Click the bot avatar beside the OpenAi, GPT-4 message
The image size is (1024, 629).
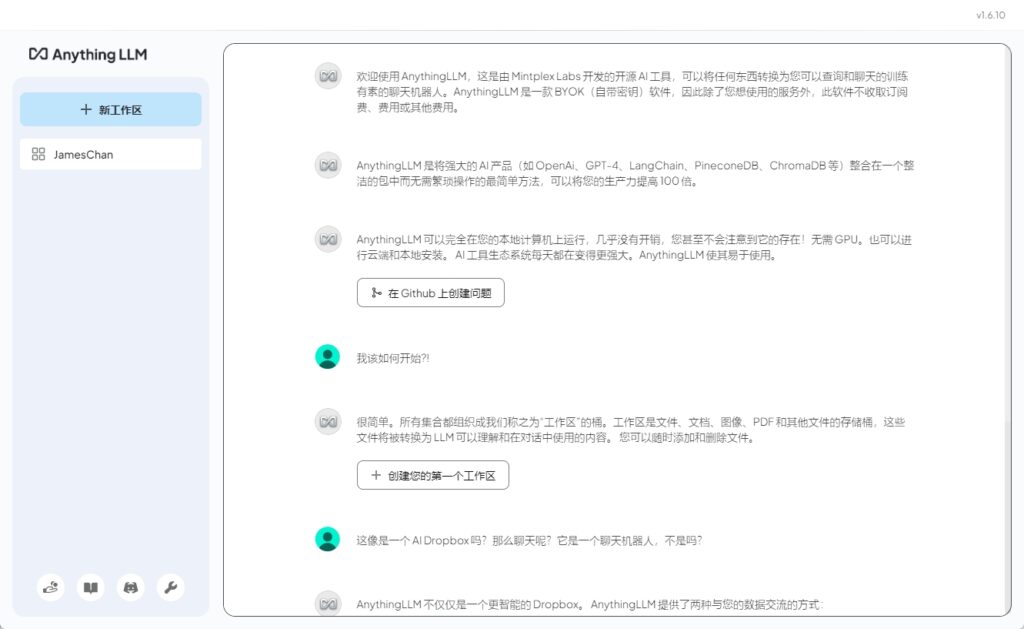point(328,165)
